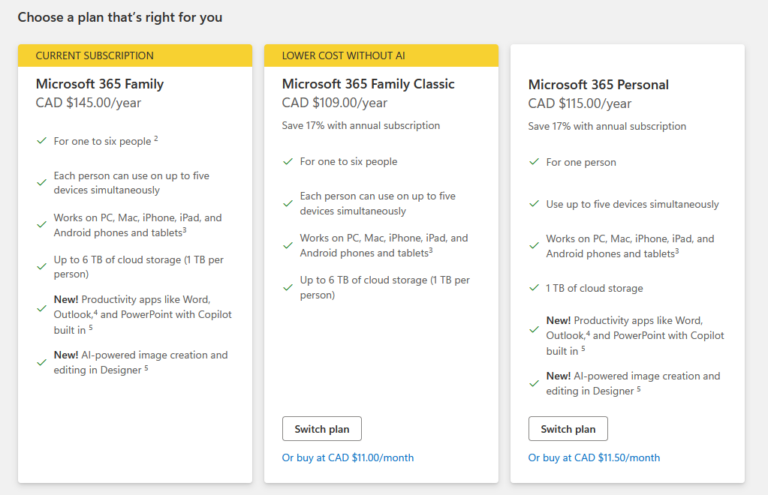Click checkmark beside "Use up to five devices simultaneously"

click(x=534, y=204)
